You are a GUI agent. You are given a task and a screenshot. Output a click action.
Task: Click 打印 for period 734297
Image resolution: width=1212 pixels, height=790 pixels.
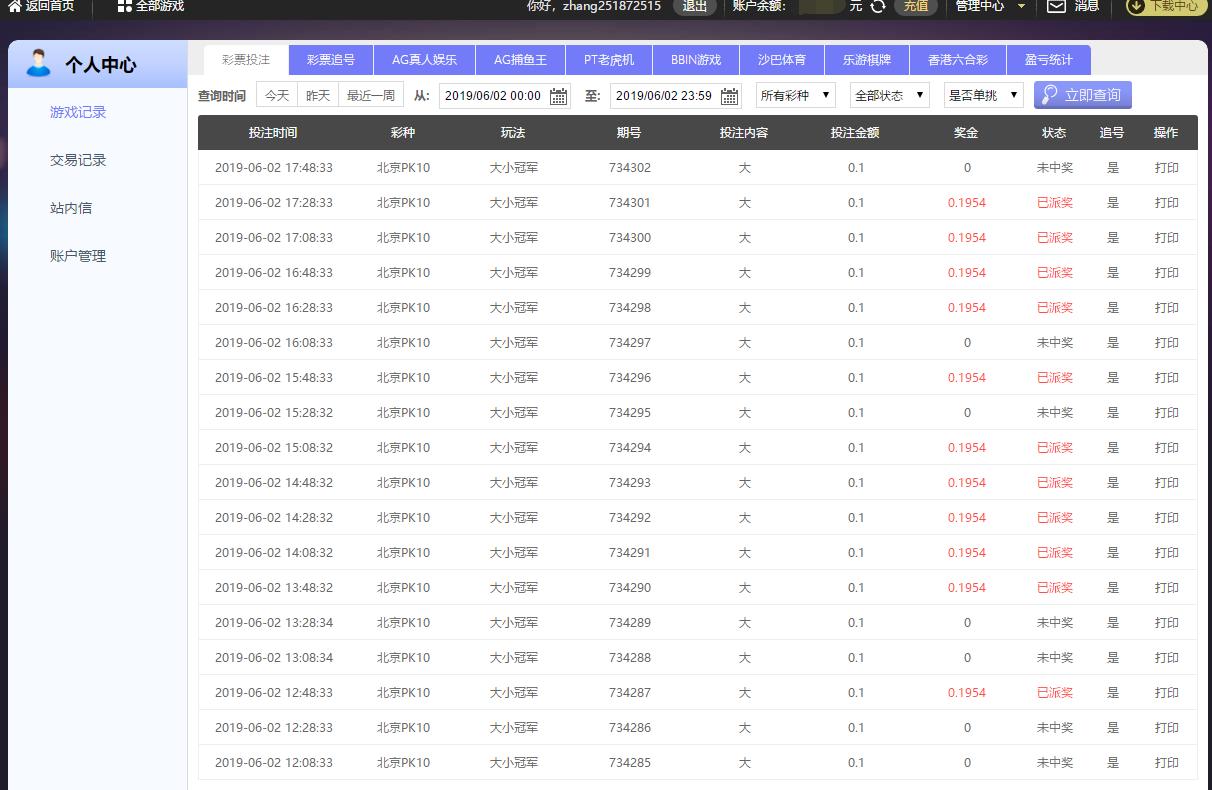tap(1167, 343)
